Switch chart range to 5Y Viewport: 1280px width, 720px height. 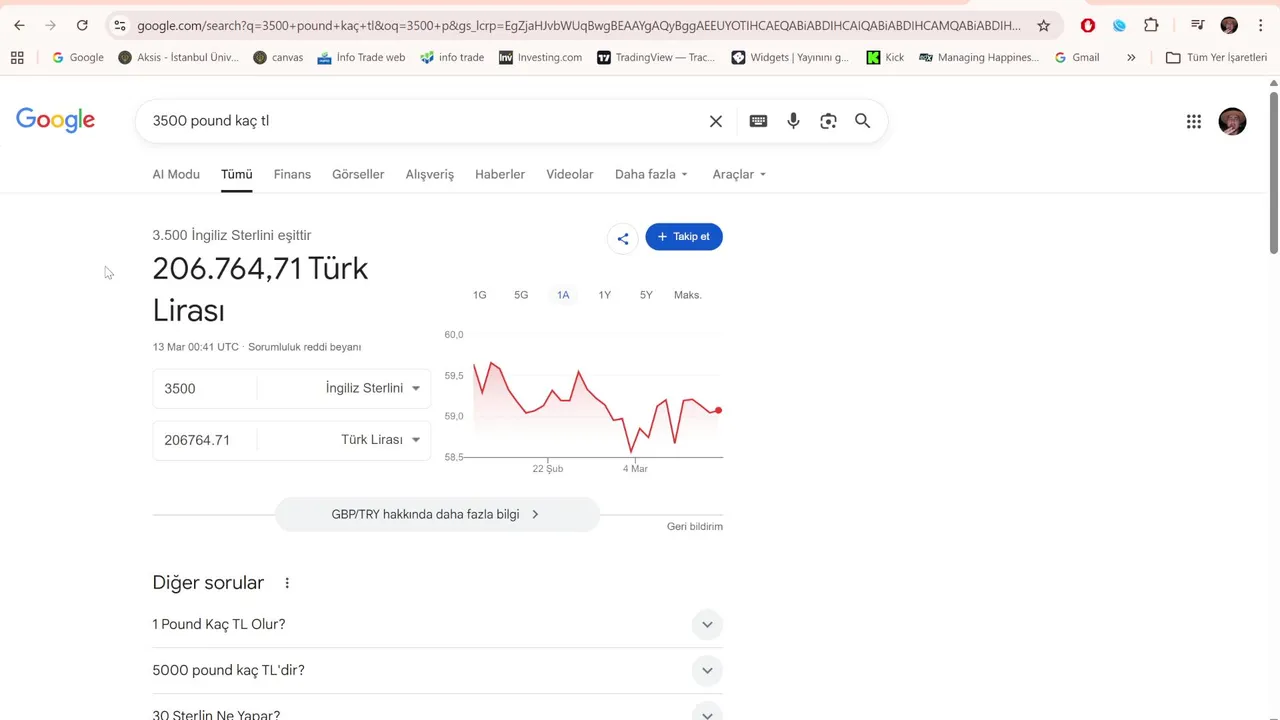[x=646, y=295]
